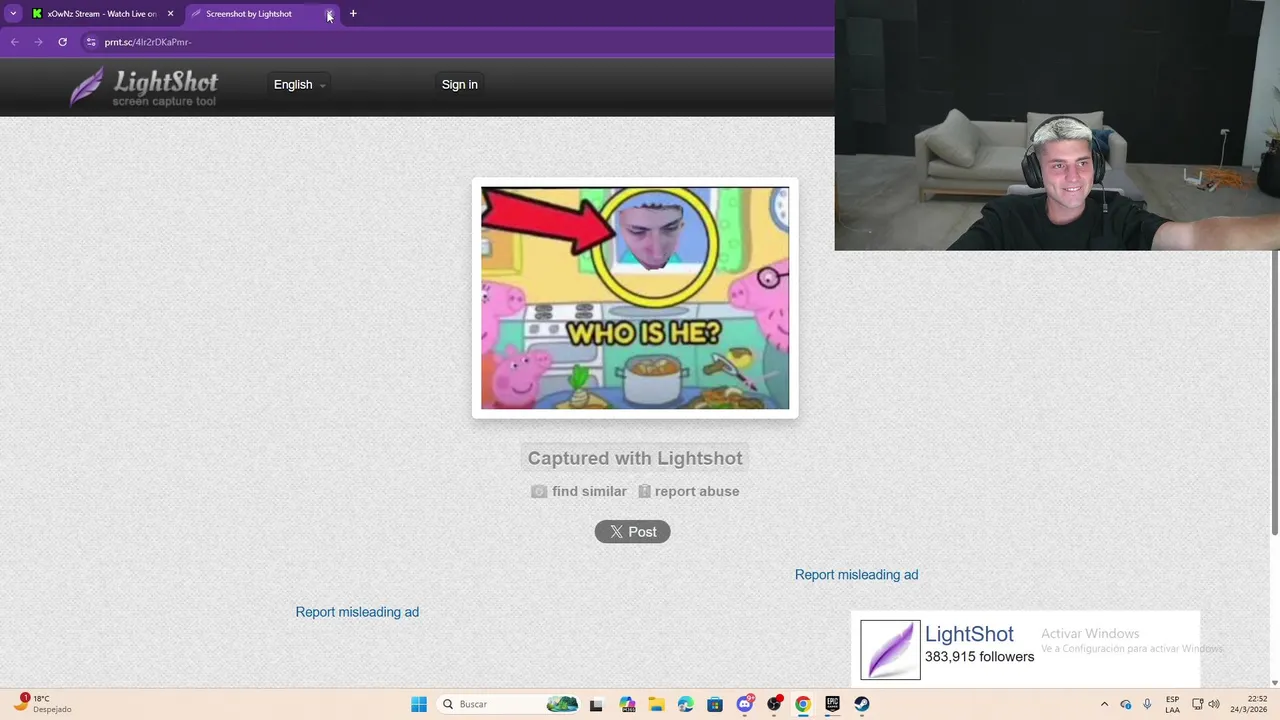Open Microsoft Edge from the taskbar
The height and width of the screenshot is (720, 1280).
pos(685,704)
